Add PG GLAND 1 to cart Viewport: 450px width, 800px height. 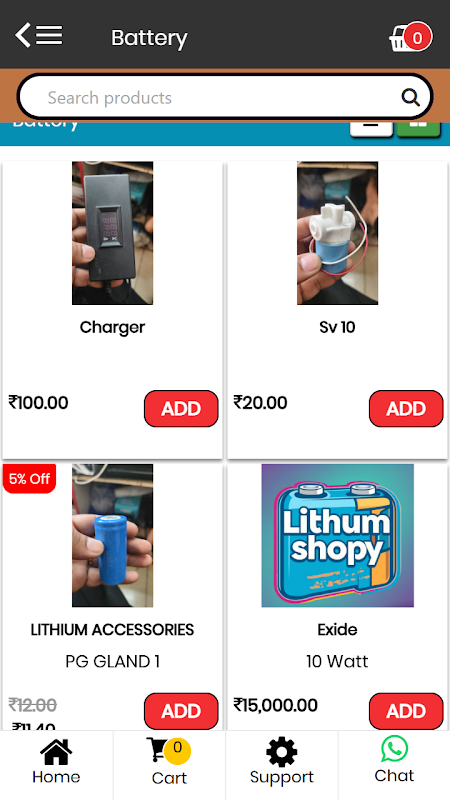pos(181,711)
